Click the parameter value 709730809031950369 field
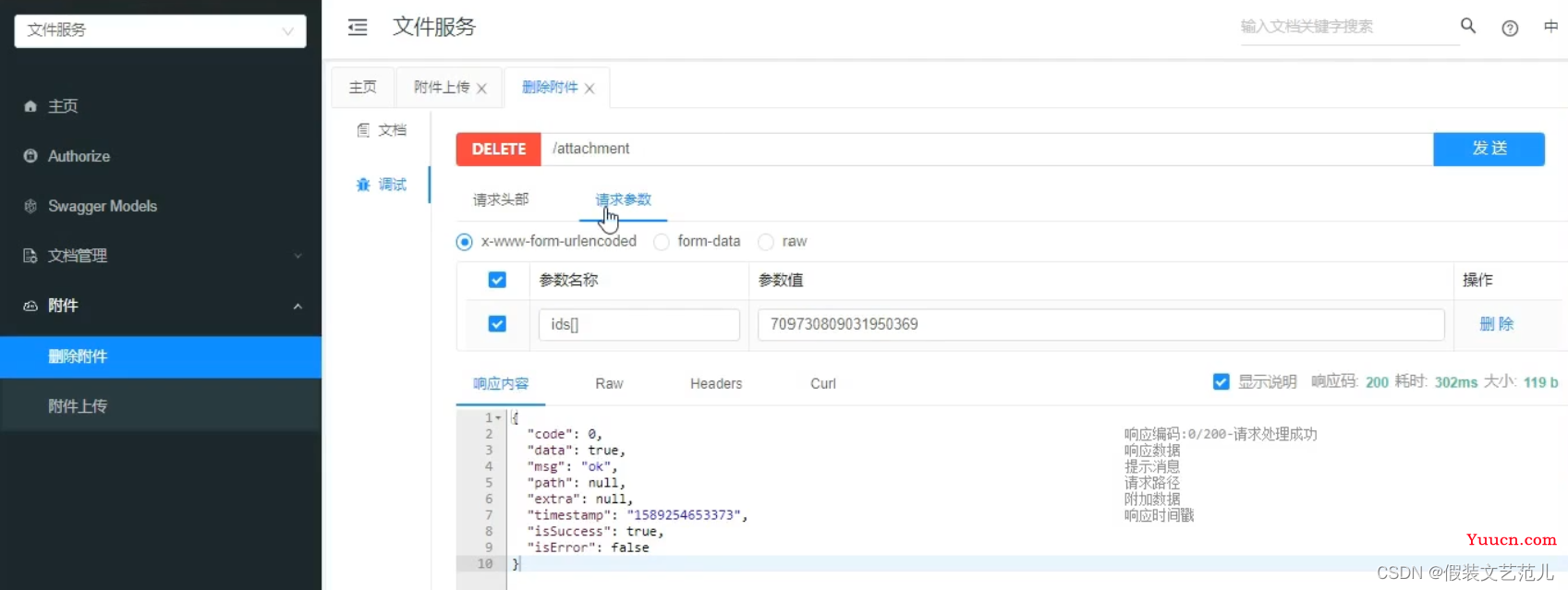Viewport: 1568px width, 590px height. coord(1100,324)
